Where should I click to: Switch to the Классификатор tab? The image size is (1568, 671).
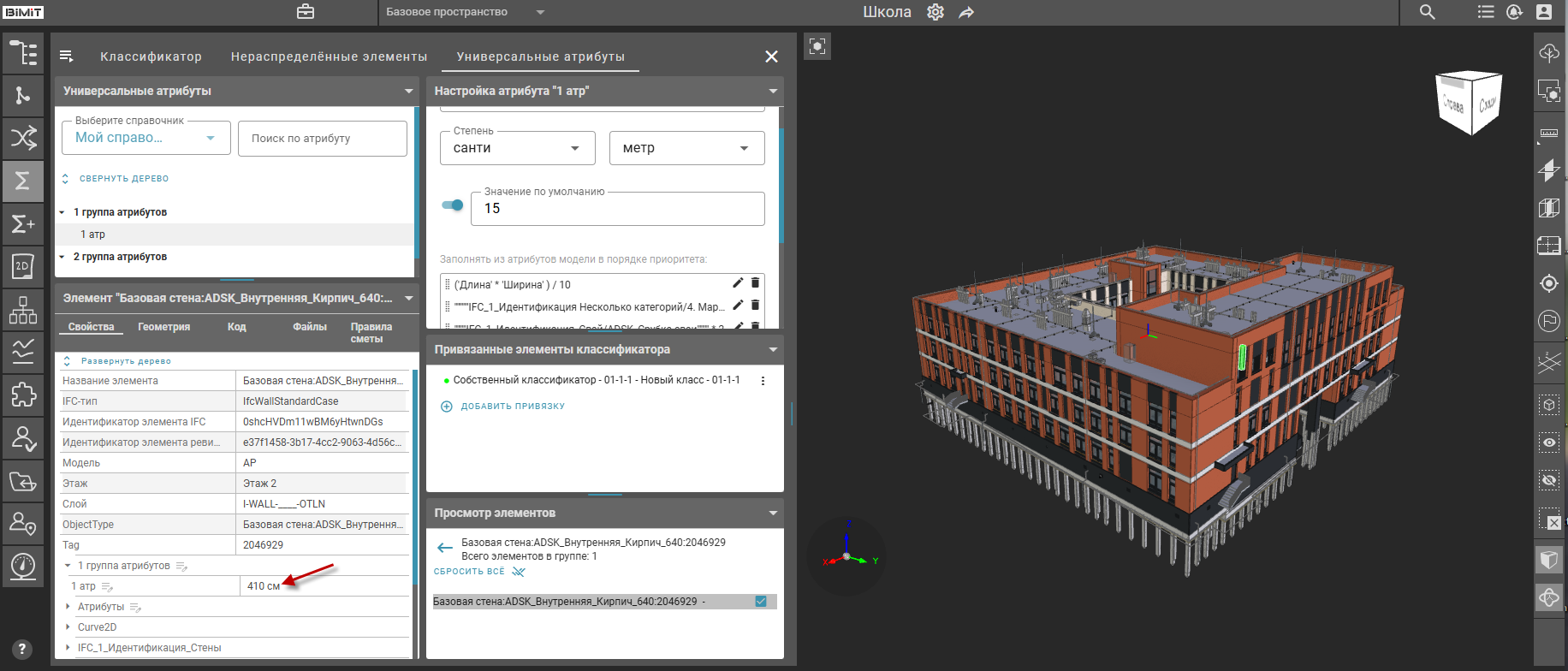point(151,56)
